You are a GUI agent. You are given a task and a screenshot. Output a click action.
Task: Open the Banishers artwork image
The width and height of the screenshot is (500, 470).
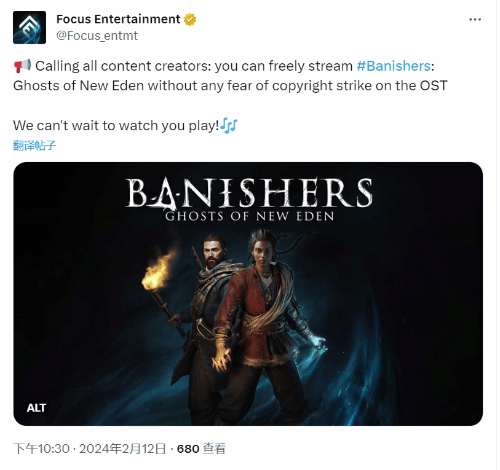(248, 294)
